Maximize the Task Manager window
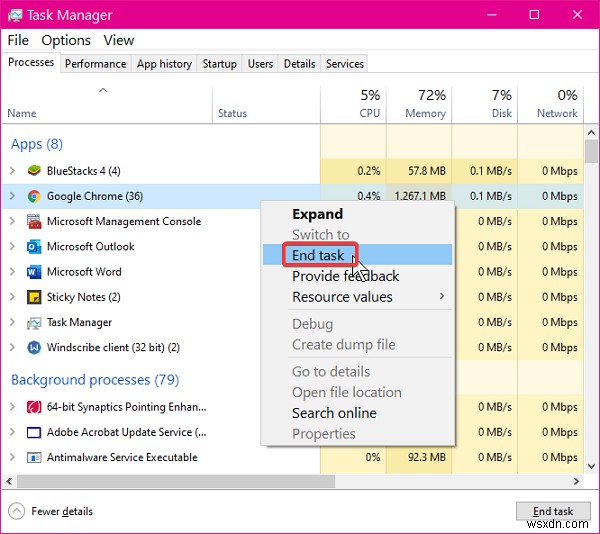The width and height of the screenshot is (600, 534). pyautogui.click(x=534, y=15)
